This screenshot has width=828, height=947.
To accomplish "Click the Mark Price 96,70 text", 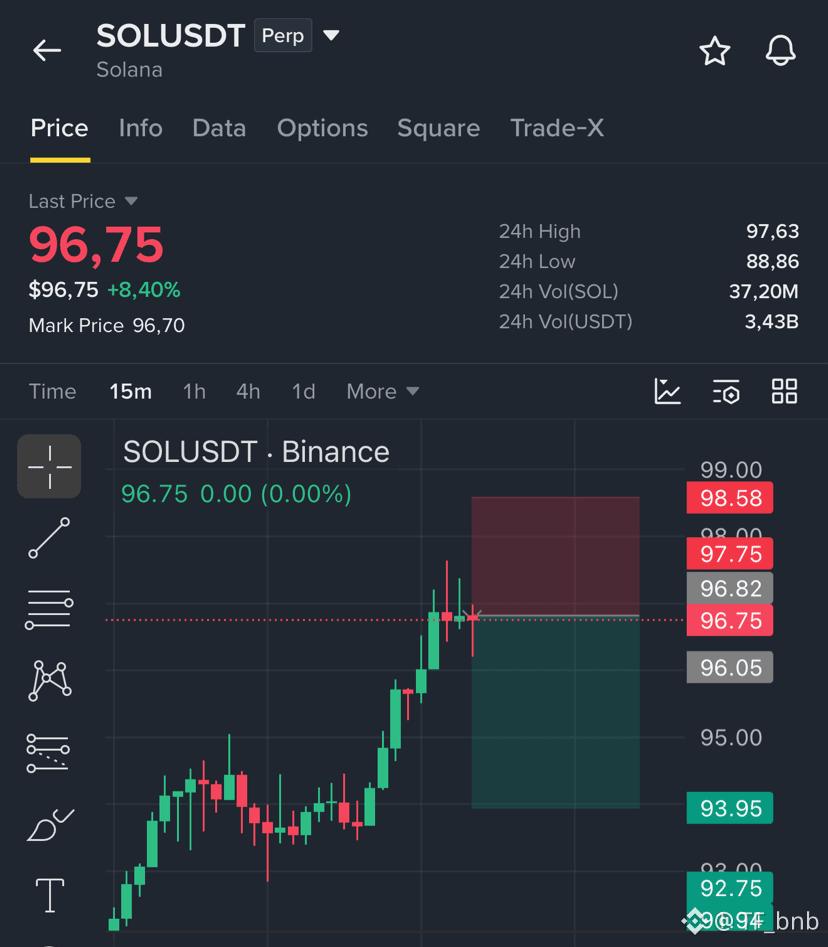I will coord(107,326).
